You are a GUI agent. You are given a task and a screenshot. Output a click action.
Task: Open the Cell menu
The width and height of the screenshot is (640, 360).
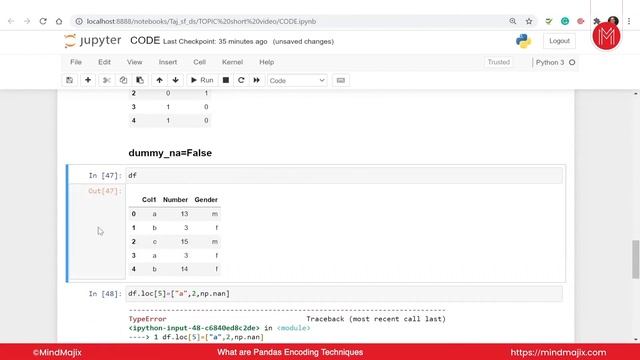(x=199, y=62)
